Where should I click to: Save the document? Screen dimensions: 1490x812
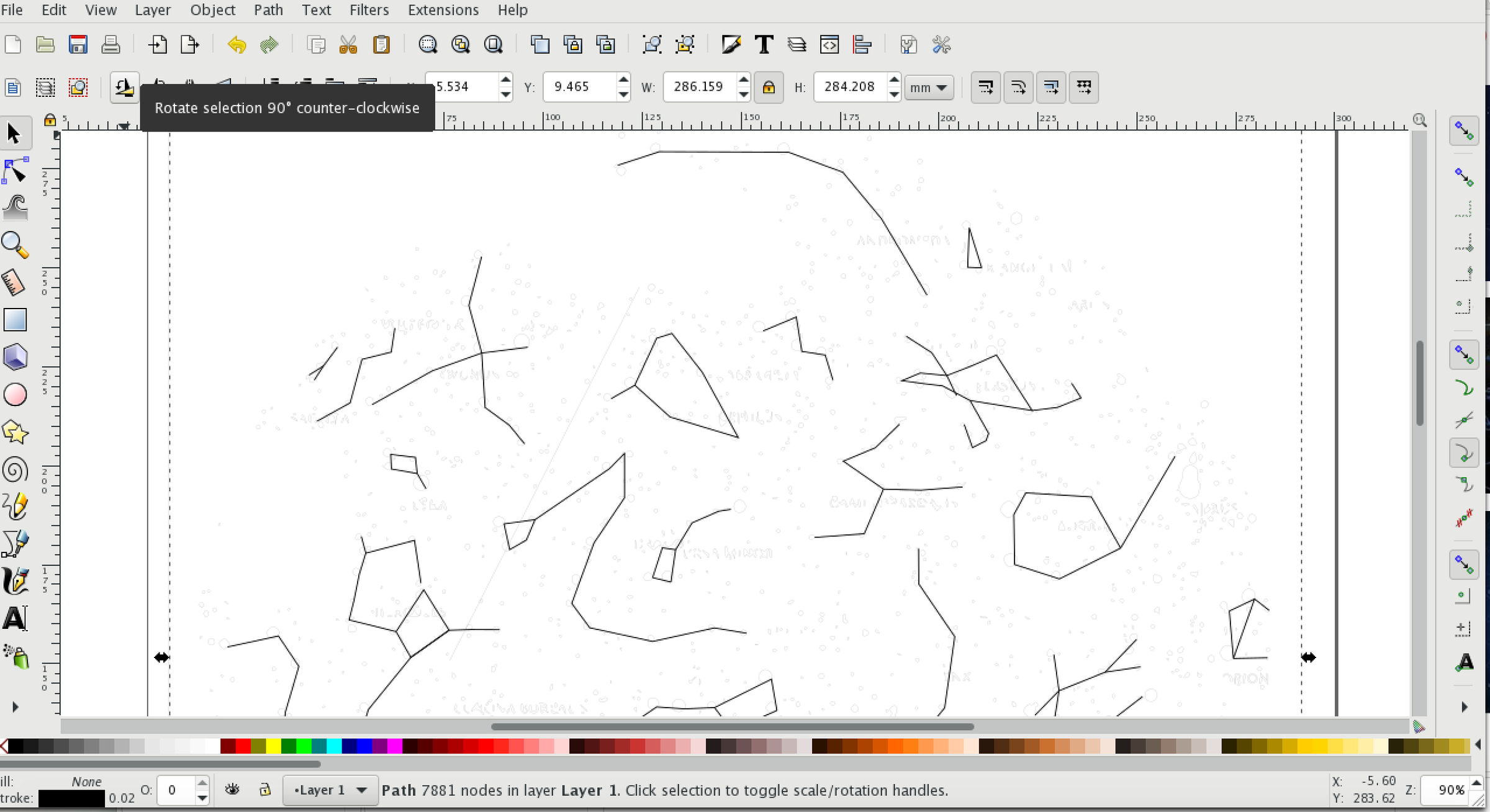pyautogui.click(x=78, y=45)
